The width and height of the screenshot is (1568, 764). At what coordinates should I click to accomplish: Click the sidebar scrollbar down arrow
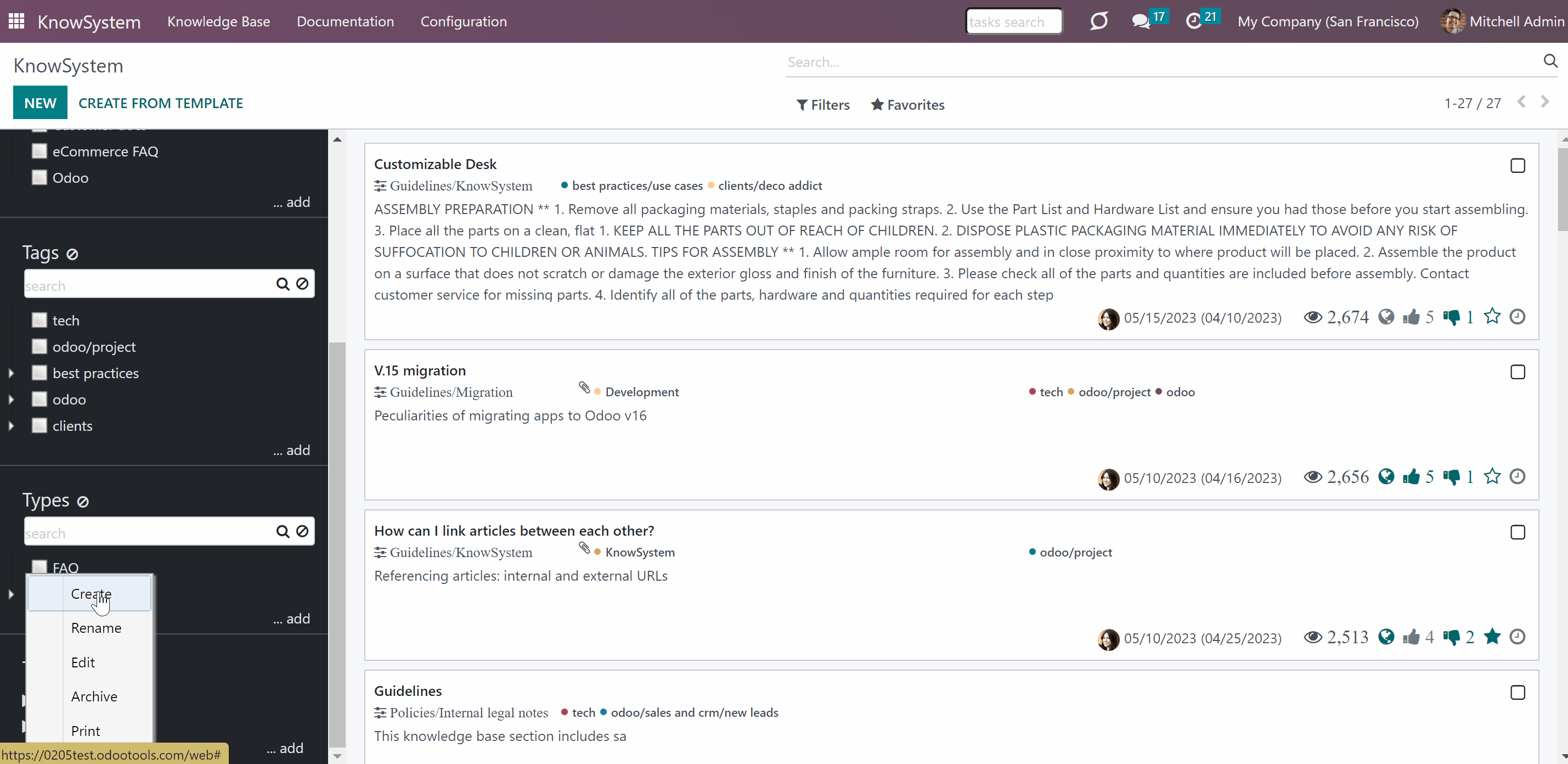coord(337,756)
